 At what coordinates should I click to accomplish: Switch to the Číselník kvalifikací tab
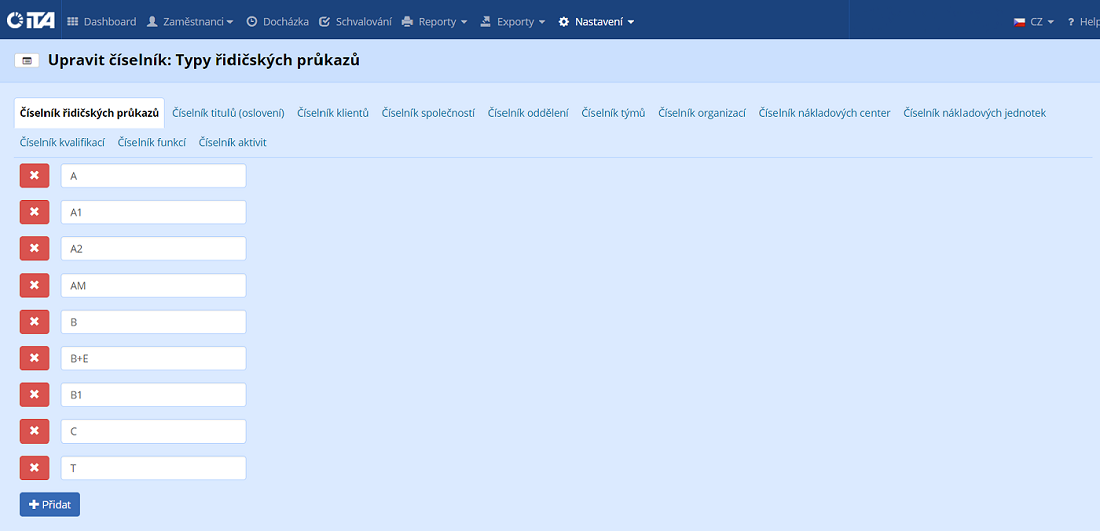click(62, 142)
